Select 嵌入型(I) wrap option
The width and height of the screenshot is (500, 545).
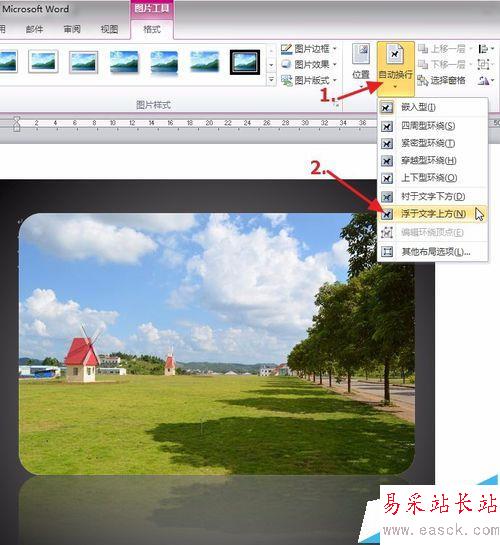433,107
